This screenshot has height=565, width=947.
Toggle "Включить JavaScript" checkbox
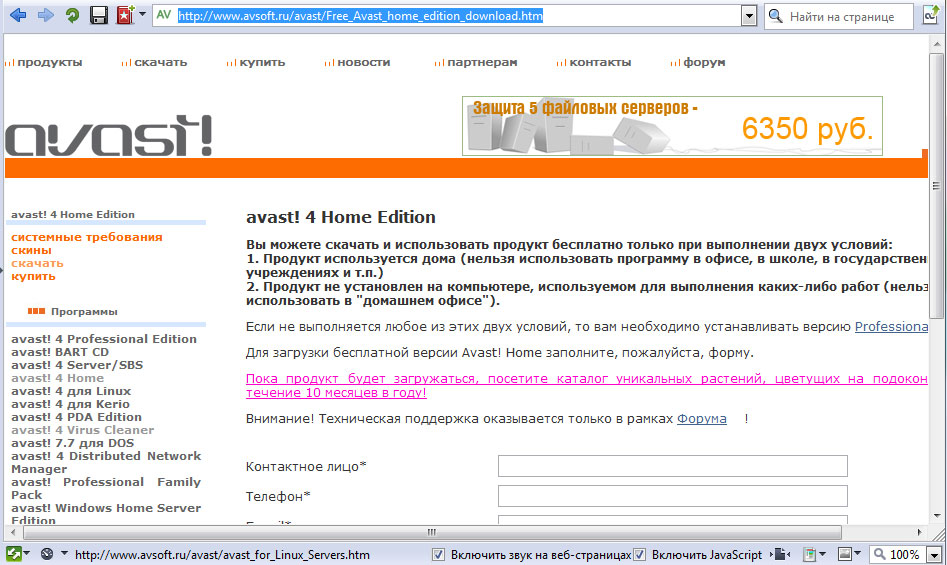[640, 554]
